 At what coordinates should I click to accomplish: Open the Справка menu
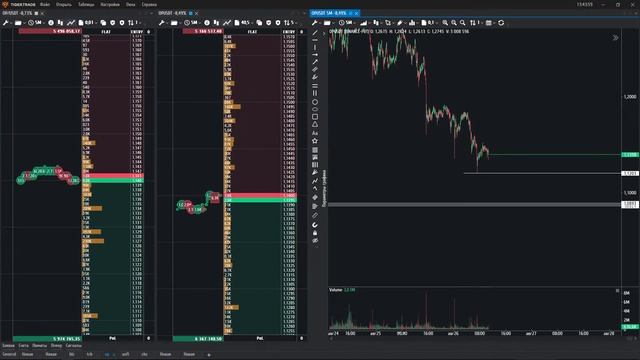coord(149,4)
